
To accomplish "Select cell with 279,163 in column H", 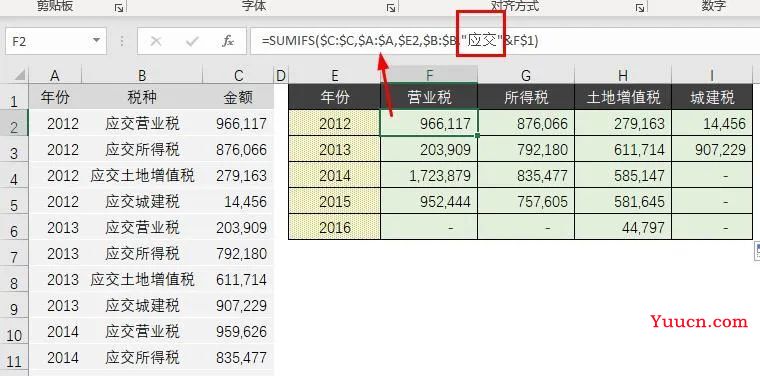I will pyautogui.click(x=623, y=123).
